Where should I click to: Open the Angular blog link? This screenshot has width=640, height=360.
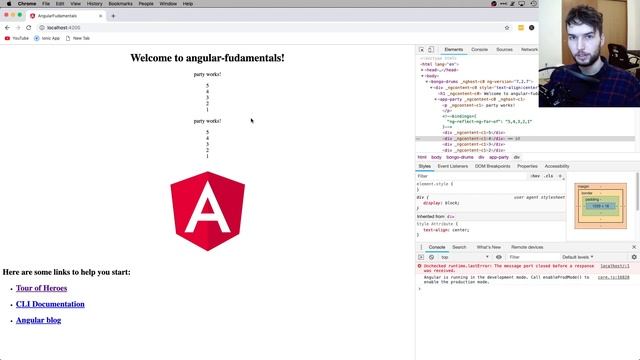[38, 320]
